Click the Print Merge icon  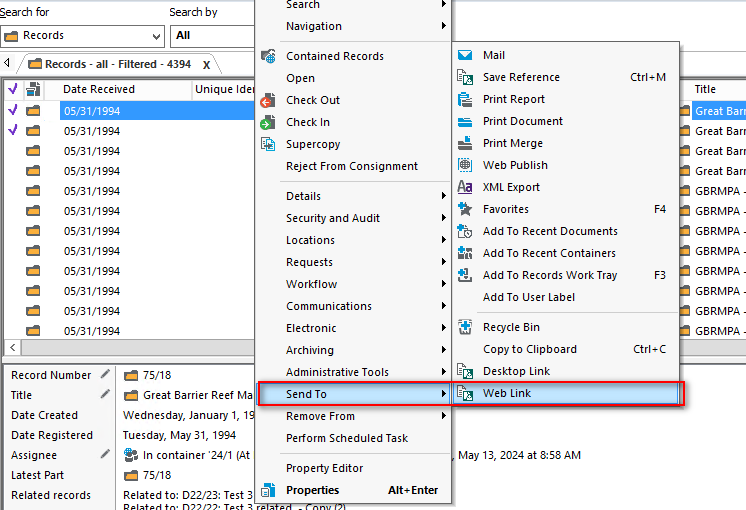click(465, 143)
